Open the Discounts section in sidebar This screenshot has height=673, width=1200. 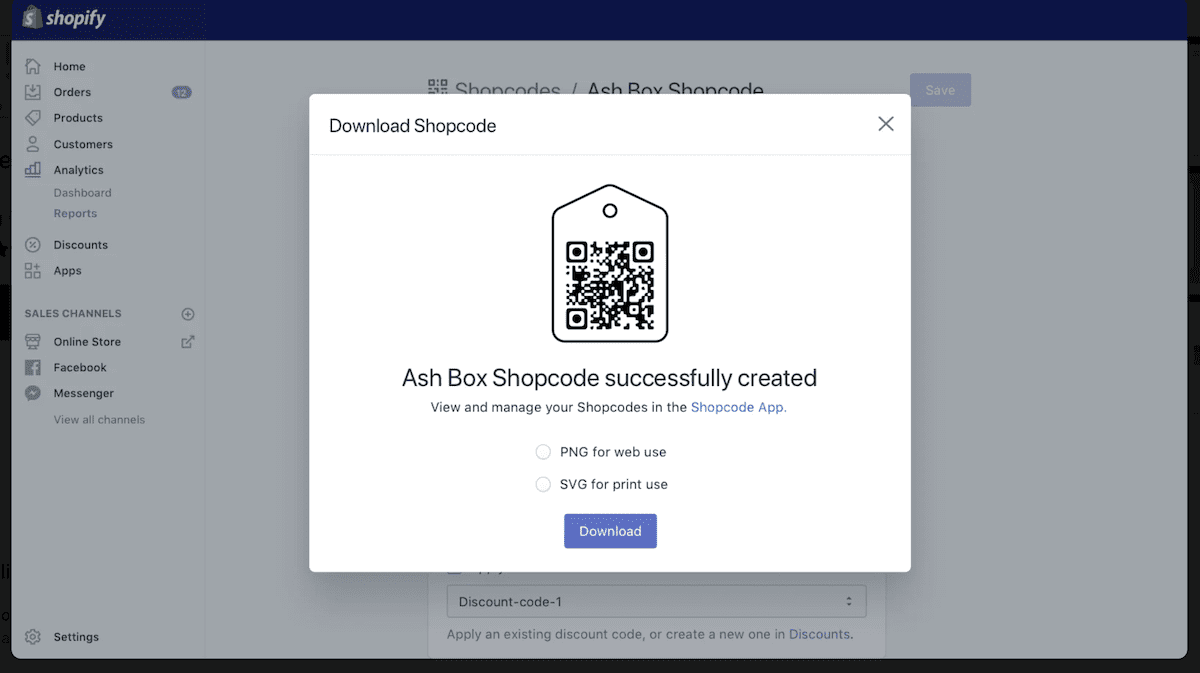[81, 244]
